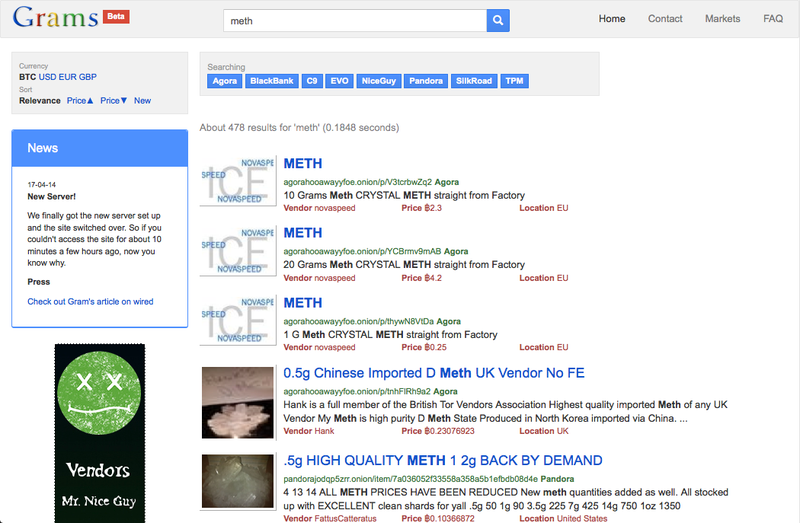The width and height of the screenshot is (800, 523).
Task: Toggle the Pandora market filter
Action: click(426, 81)
